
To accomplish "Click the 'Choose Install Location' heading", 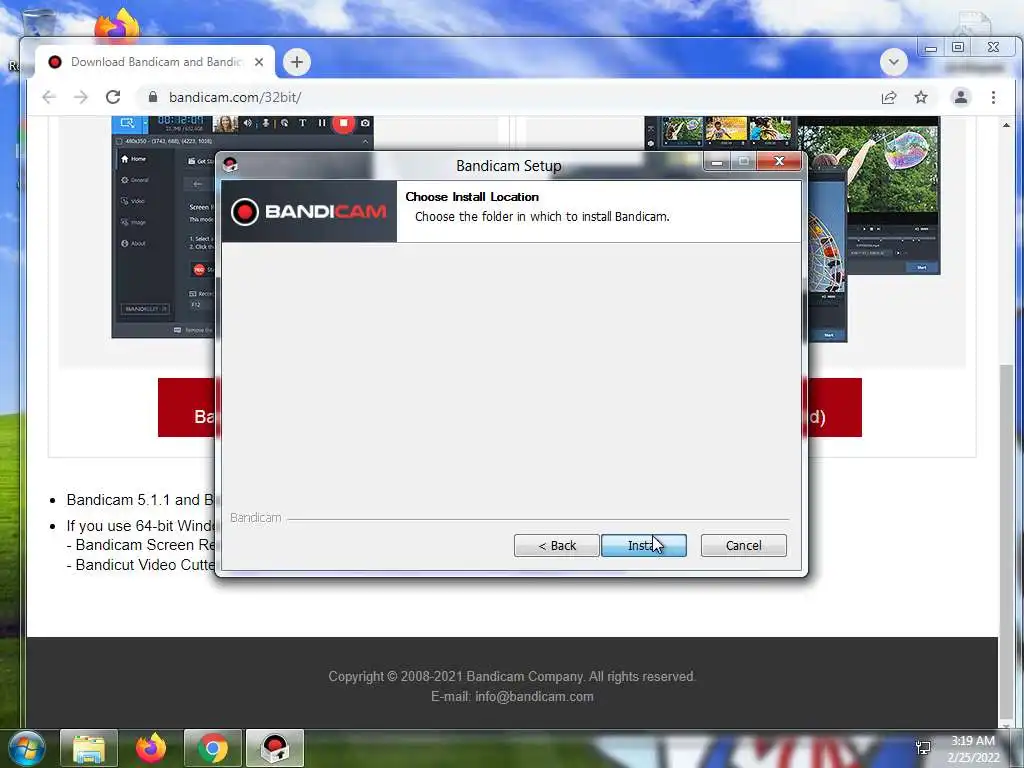I will 472,197.
